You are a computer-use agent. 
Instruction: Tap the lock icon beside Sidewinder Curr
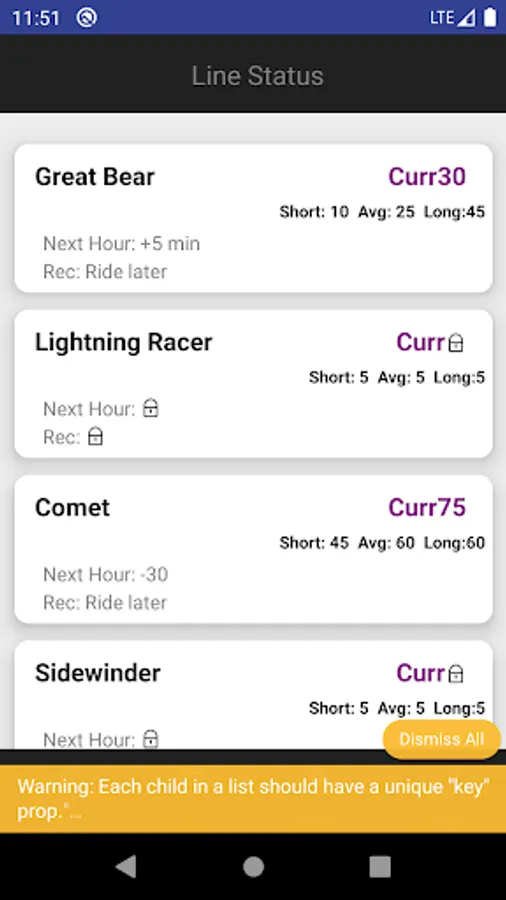(x=456, y=674)
